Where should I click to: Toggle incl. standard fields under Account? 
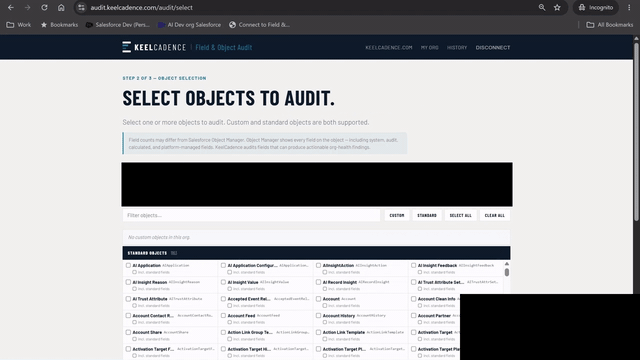pos(324,306)
